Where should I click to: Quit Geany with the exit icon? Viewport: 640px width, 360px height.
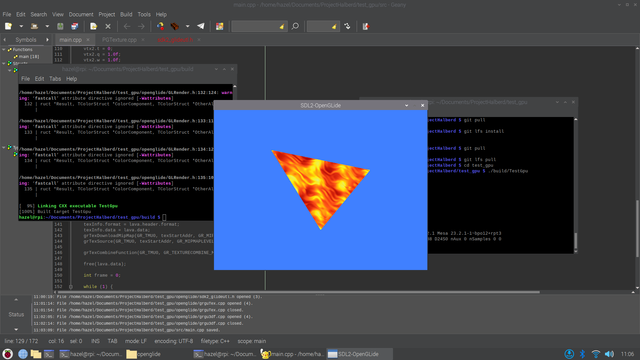[x=366, y=26]
